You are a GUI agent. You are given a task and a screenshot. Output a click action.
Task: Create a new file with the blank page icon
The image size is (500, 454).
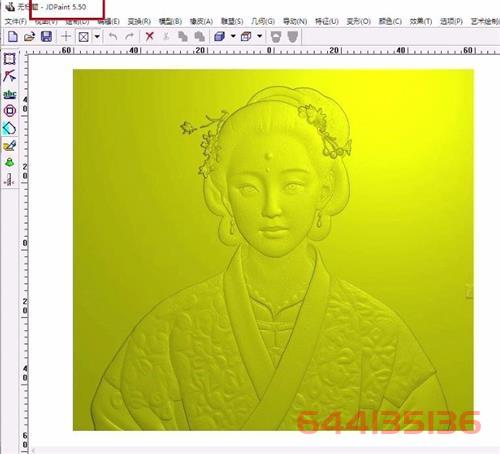click(12, 36)
